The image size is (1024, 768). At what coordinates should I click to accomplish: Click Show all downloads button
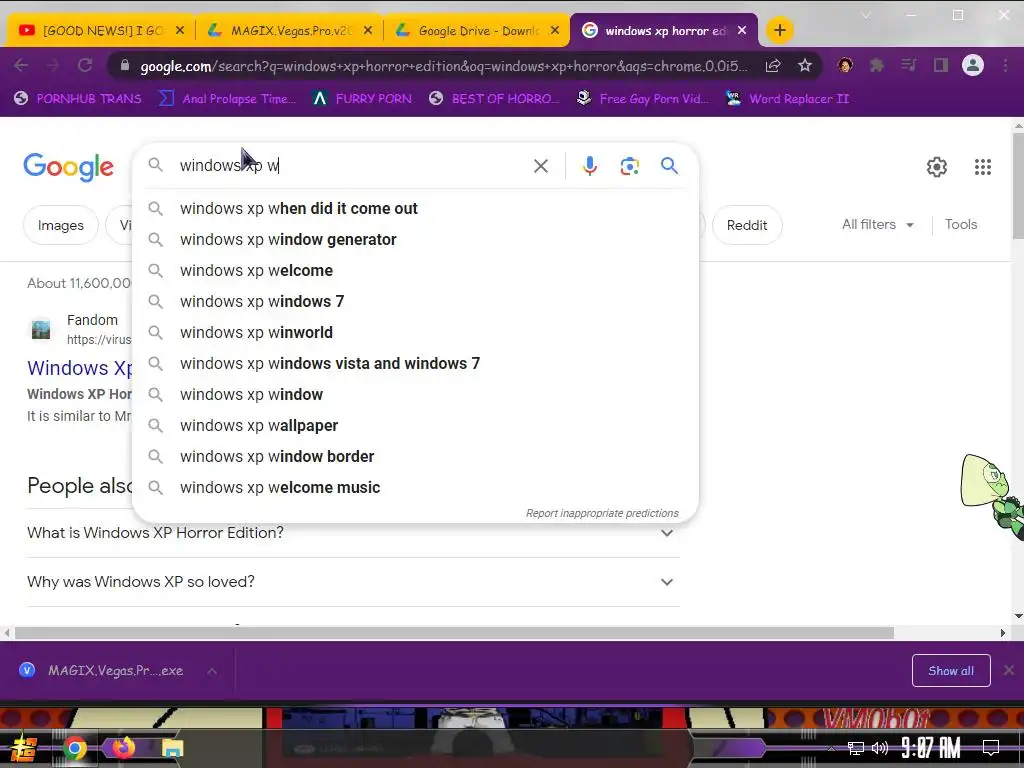(x=951, y=671)
